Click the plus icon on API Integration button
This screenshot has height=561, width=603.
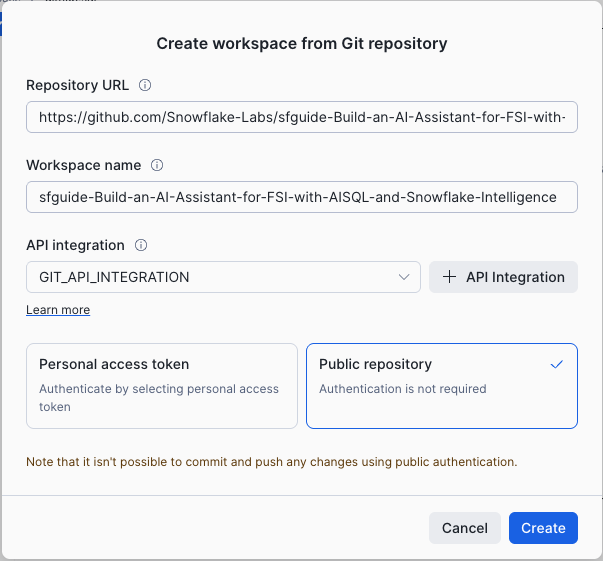click(x=449, y=277)
